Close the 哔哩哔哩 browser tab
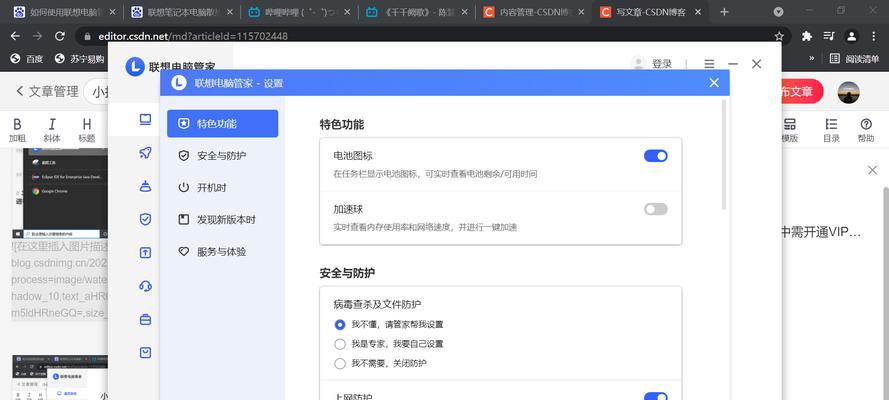The width and height of the screenshot is (889, 400). pyautogui.click(x=348, y=12)
